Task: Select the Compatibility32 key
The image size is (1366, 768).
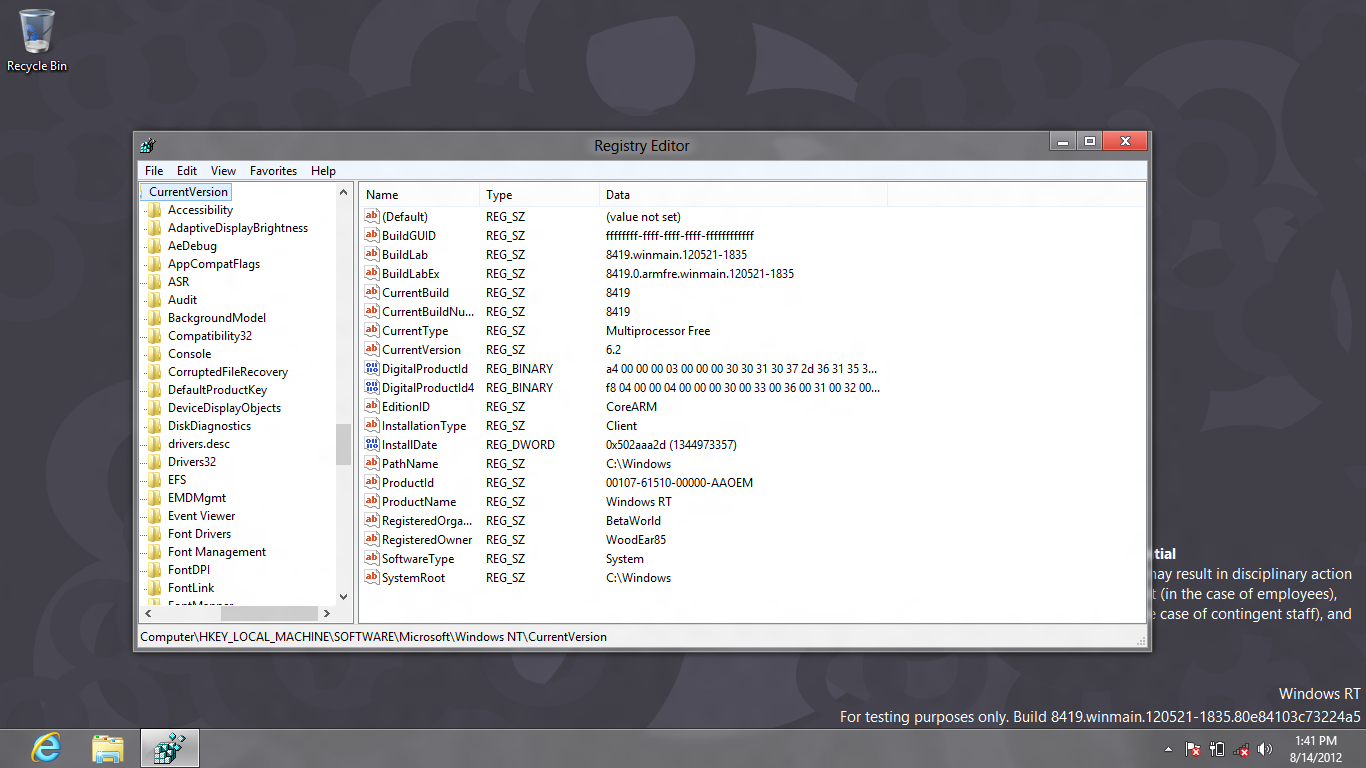Action: tap(210, 336)
